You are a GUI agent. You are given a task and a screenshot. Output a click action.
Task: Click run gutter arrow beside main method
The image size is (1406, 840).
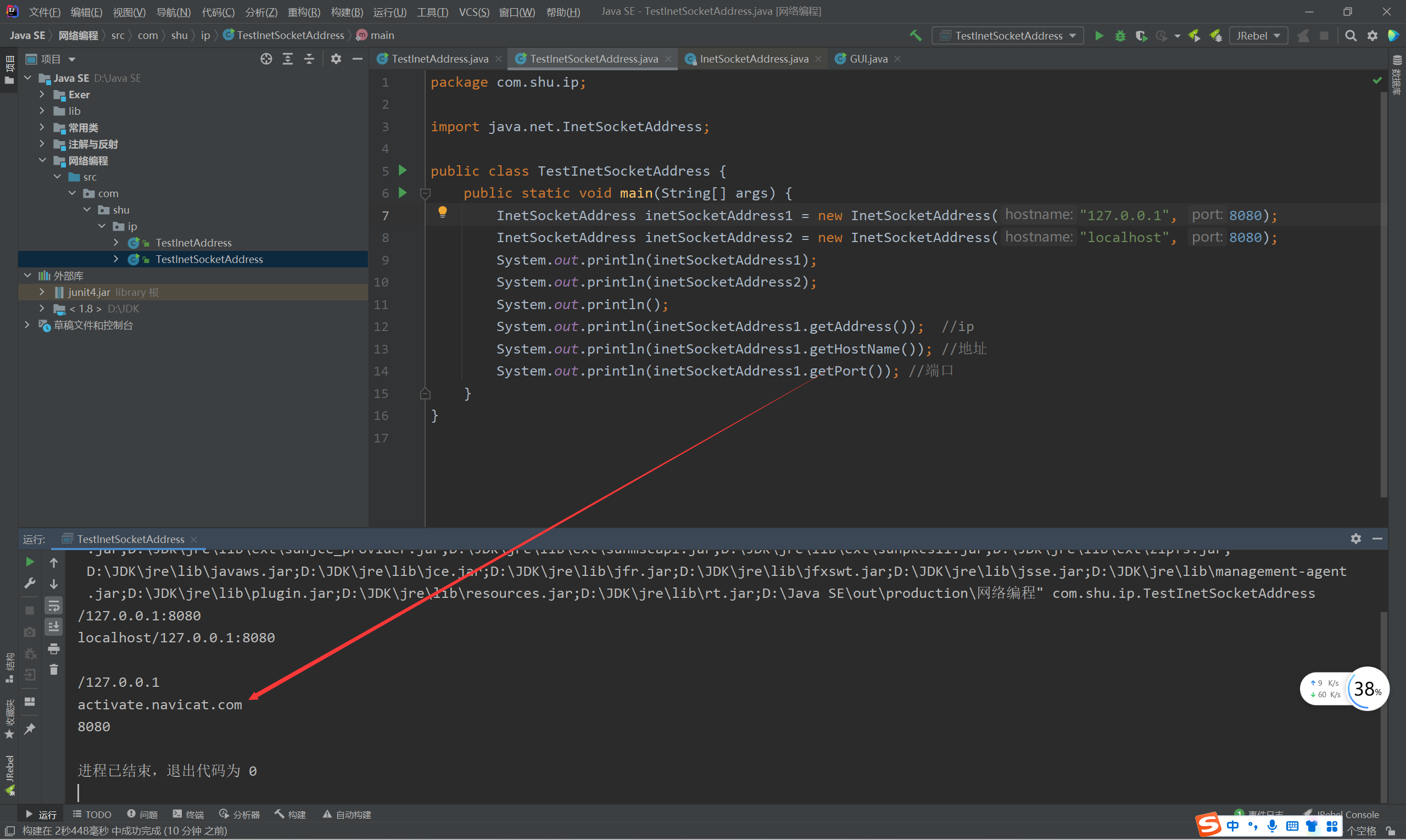coord(403,193)
